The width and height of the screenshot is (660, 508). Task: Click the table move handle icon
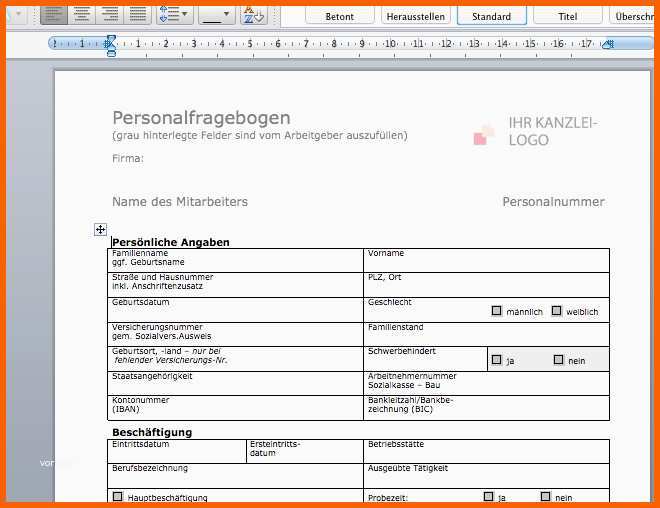click(x=100, y=229)
